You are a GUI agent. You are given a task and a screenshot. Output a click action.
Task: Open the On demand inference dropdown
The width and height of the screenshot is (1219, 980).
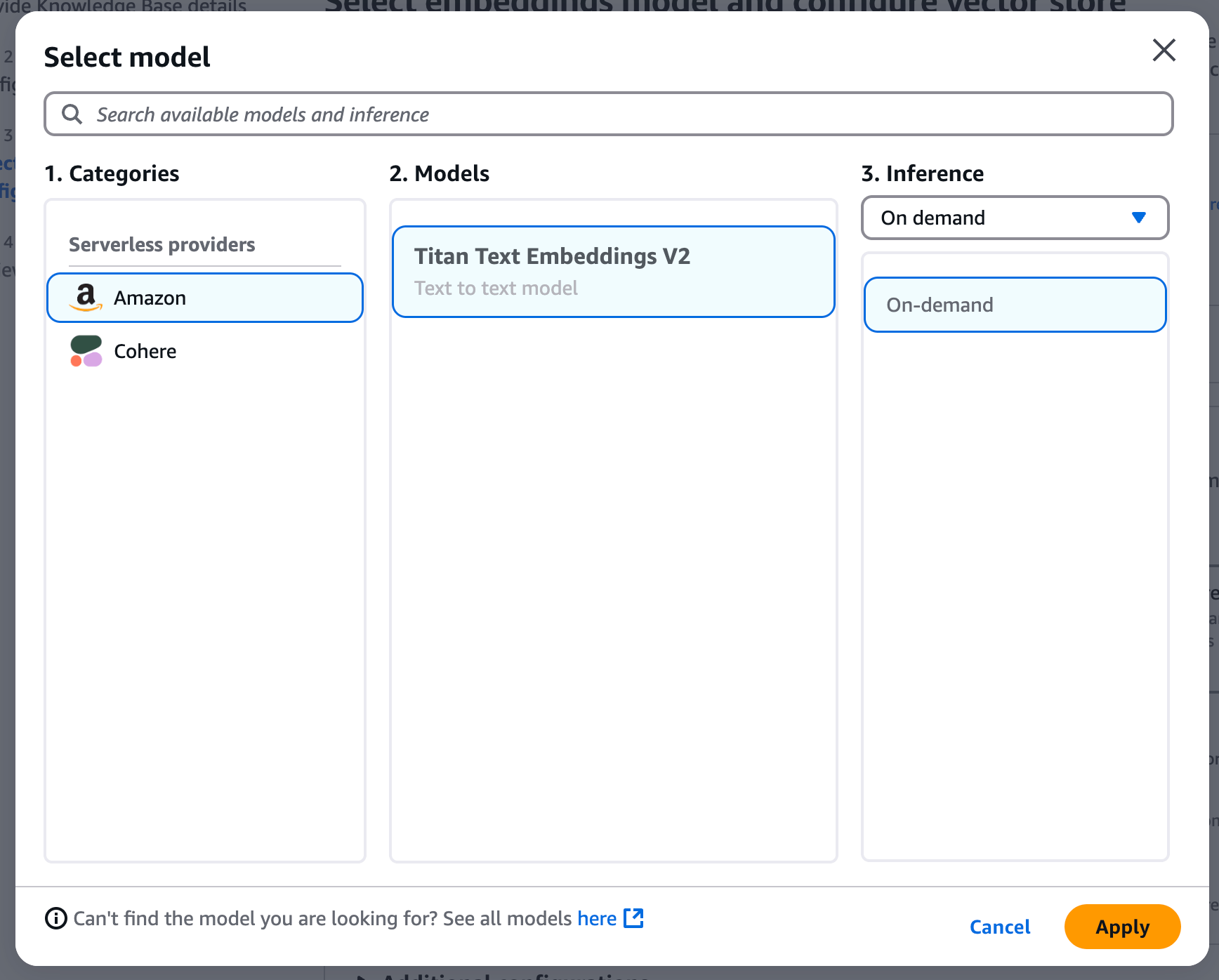(x=1014, y=218)
